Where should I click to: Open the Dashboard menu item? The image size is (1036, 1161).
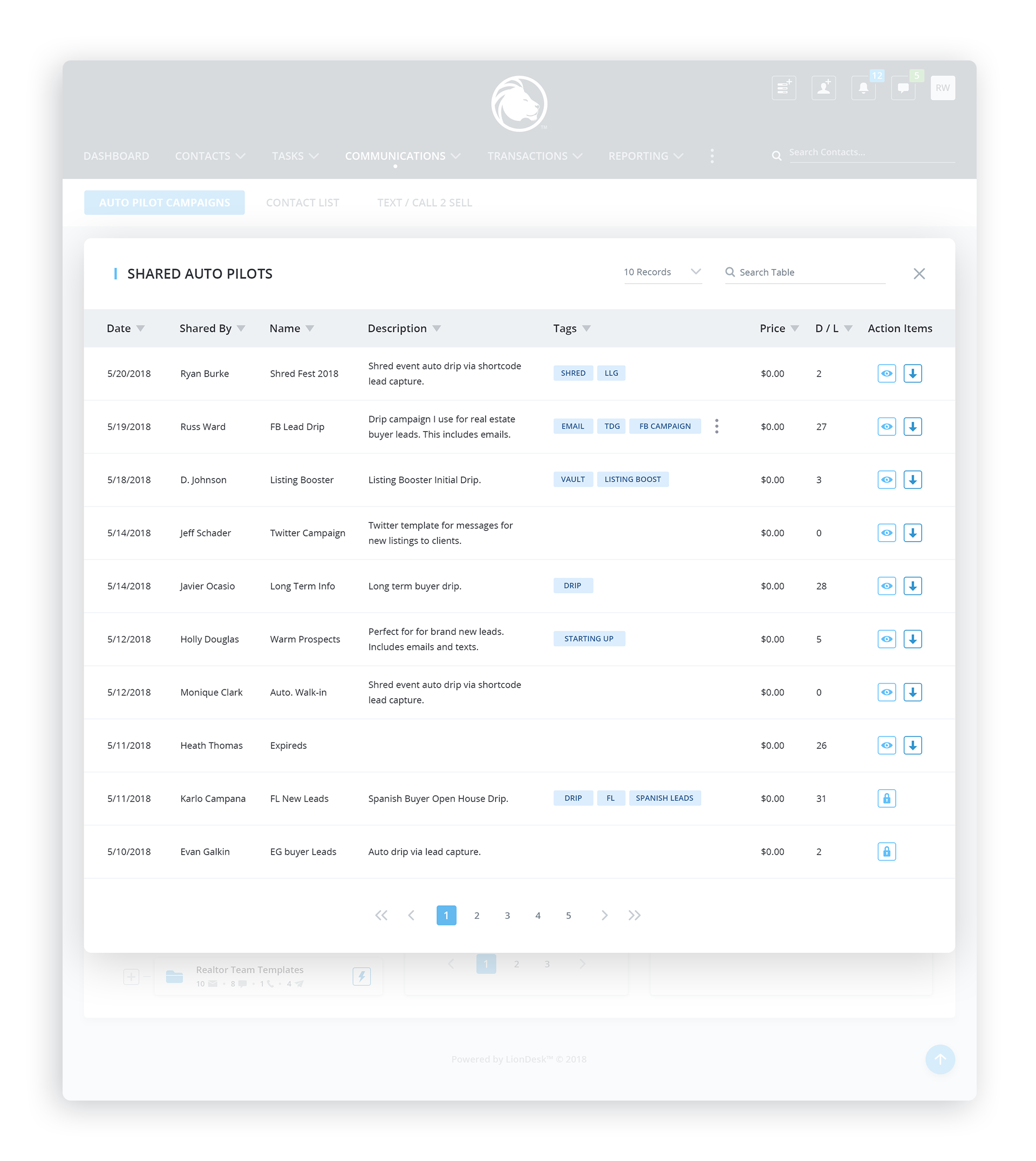tap(116, 156)
